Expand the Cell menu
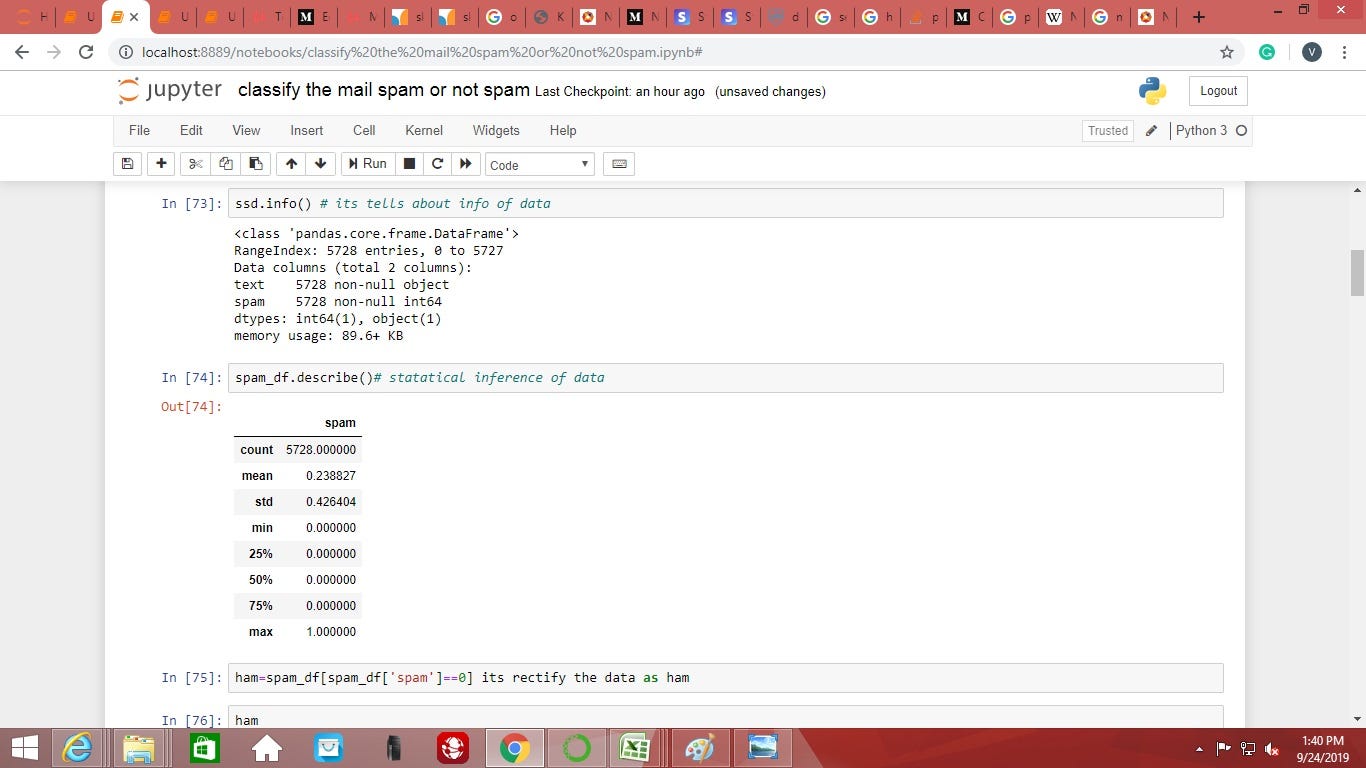 [x=363, y=130]
